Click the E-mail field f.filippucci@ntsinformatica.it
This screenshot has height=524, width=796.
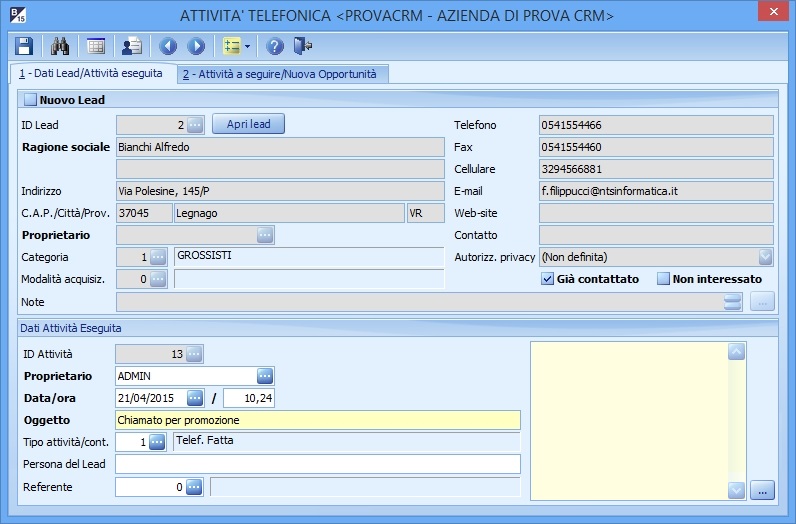pos(656,191)
